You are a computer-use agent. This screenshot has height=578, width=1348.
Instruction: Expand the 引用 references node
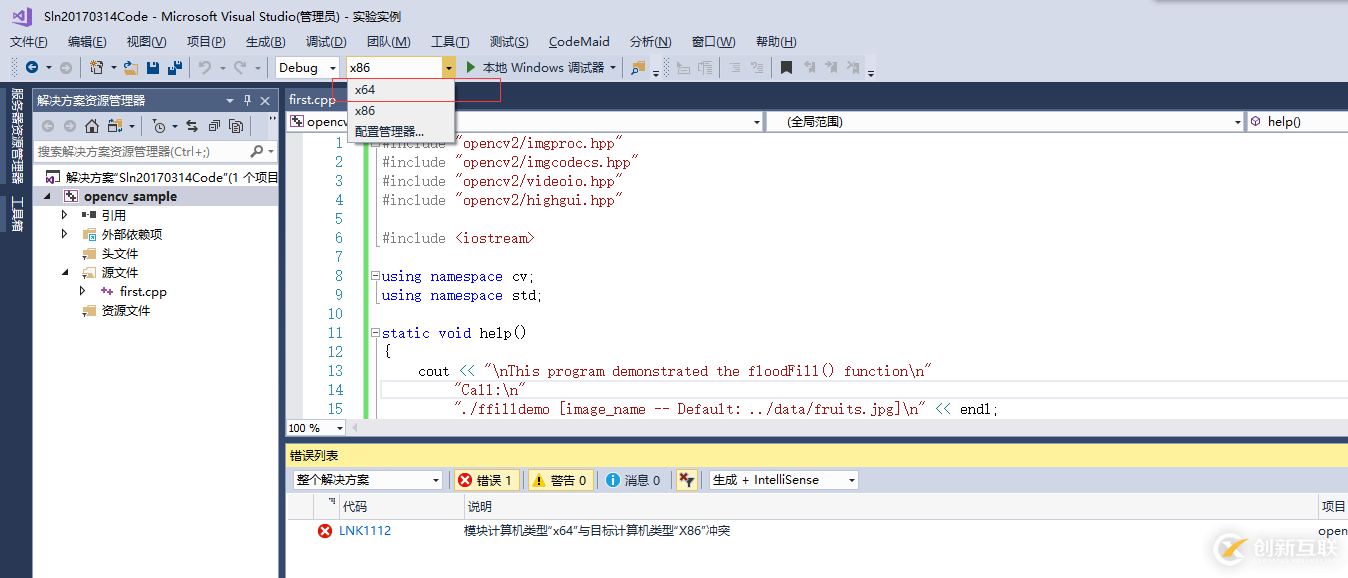[x=65, y=215]
